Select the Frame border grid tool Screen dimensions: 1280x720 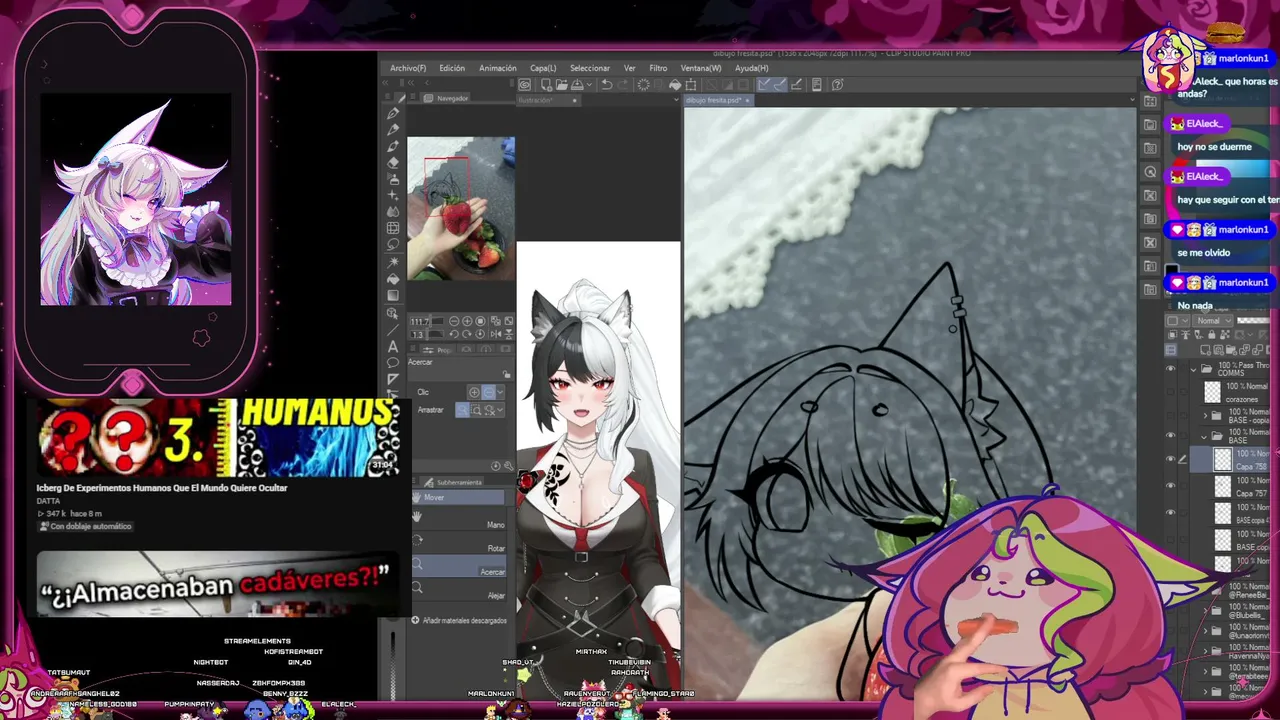click(393, 228)
